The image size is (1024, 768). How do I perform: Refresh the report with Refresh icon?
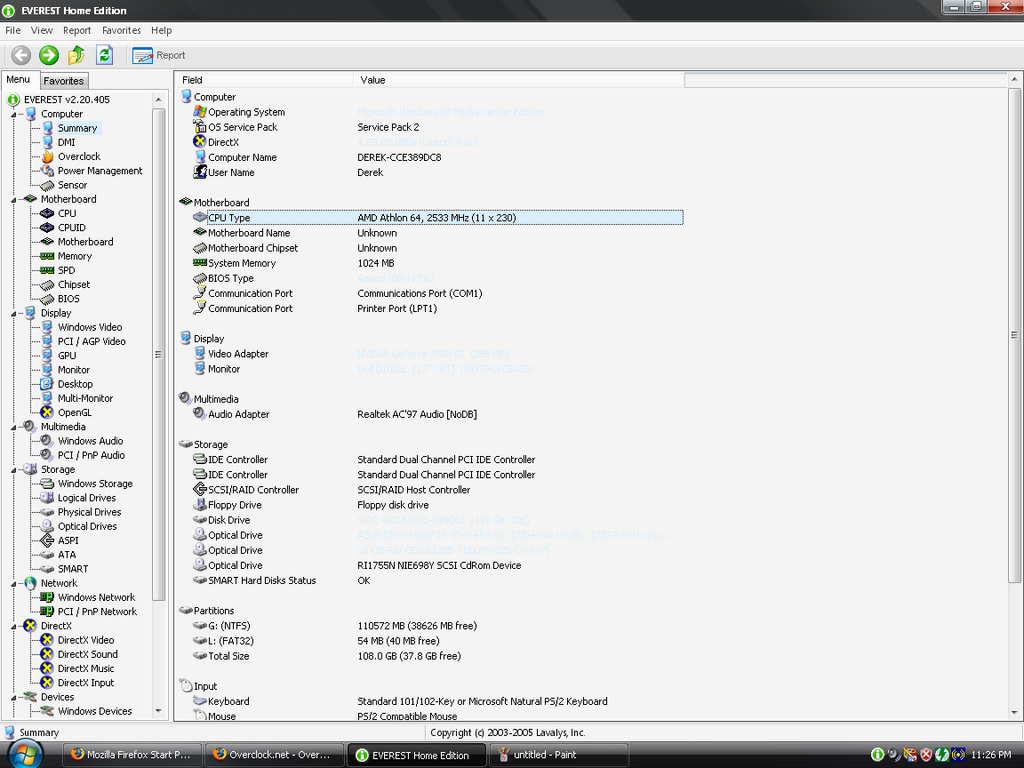(104, 56)
